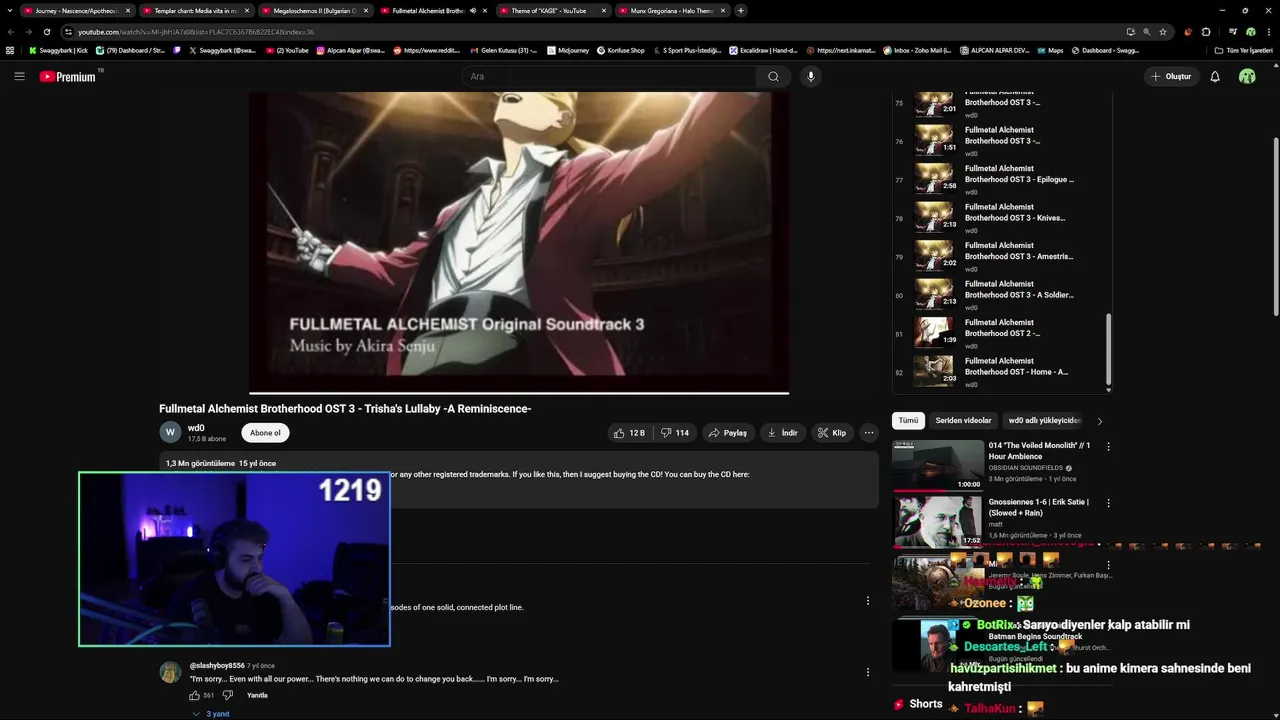
Task: Click the search magnifier button
Action: (773, 76)
